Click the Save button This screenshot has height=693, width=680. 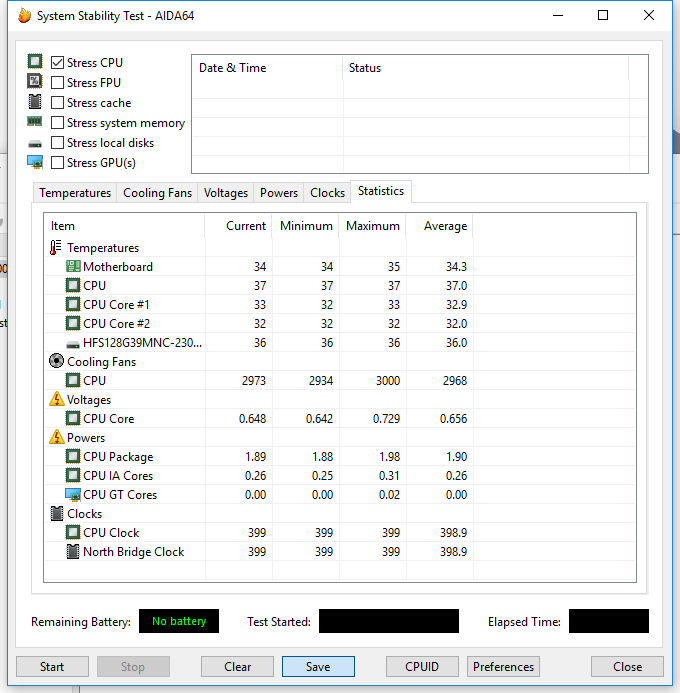pyautogui.click(x=318, y=666)
